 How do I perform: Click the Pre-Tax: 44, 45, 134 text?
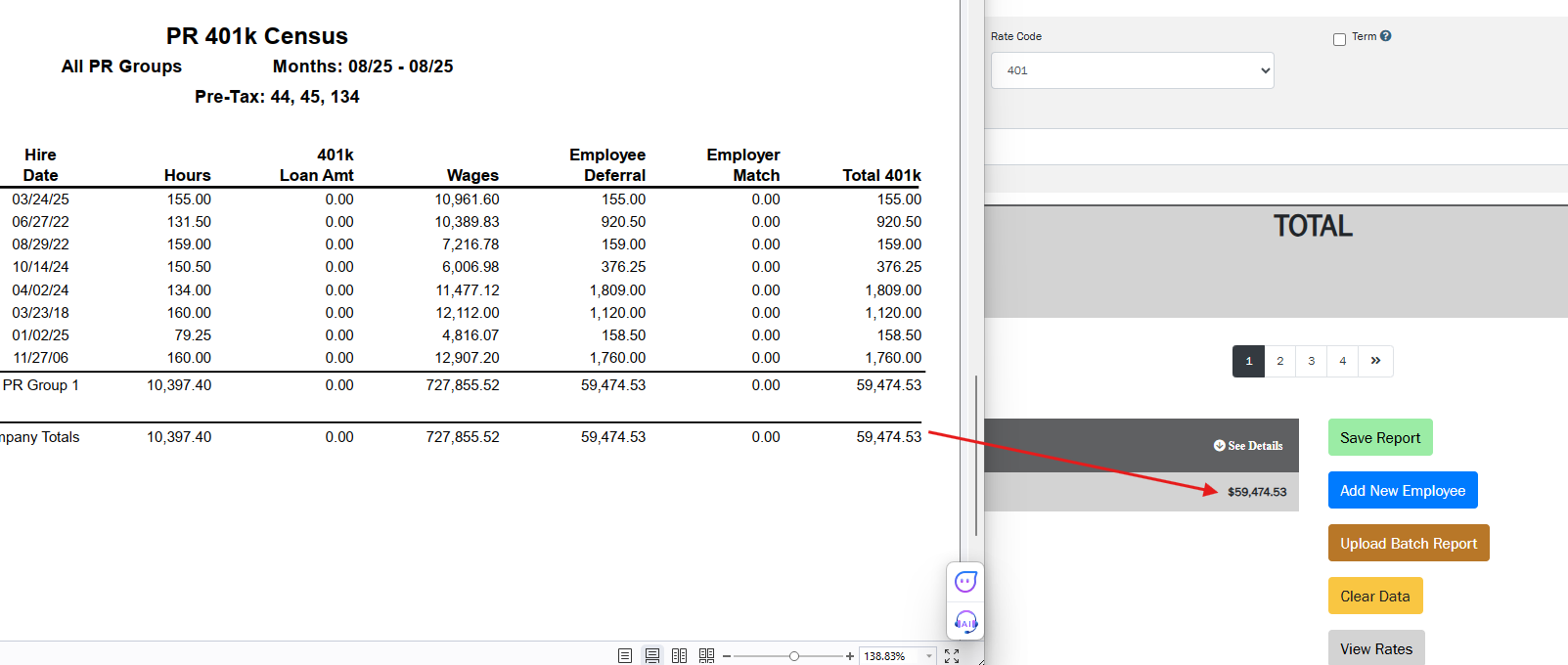[277, 97]
